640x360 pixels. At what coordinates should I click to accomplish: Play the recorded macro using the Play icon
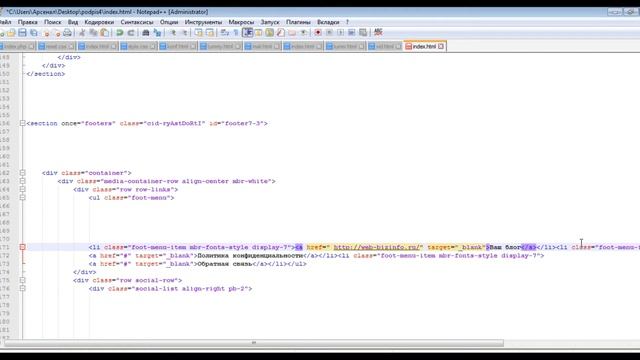click(x=340, y=33)
